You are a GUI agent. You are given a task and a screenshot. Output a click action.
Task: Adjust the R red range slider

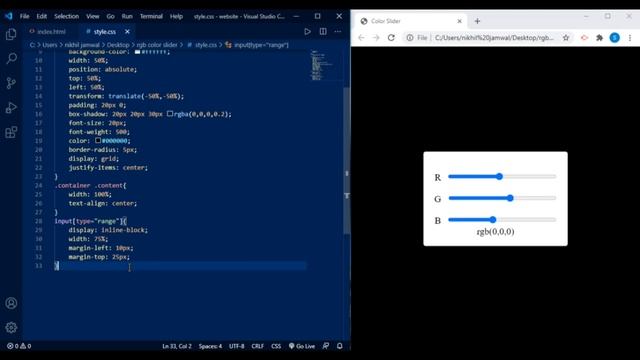pyautogui.click(x=502, y=176)
